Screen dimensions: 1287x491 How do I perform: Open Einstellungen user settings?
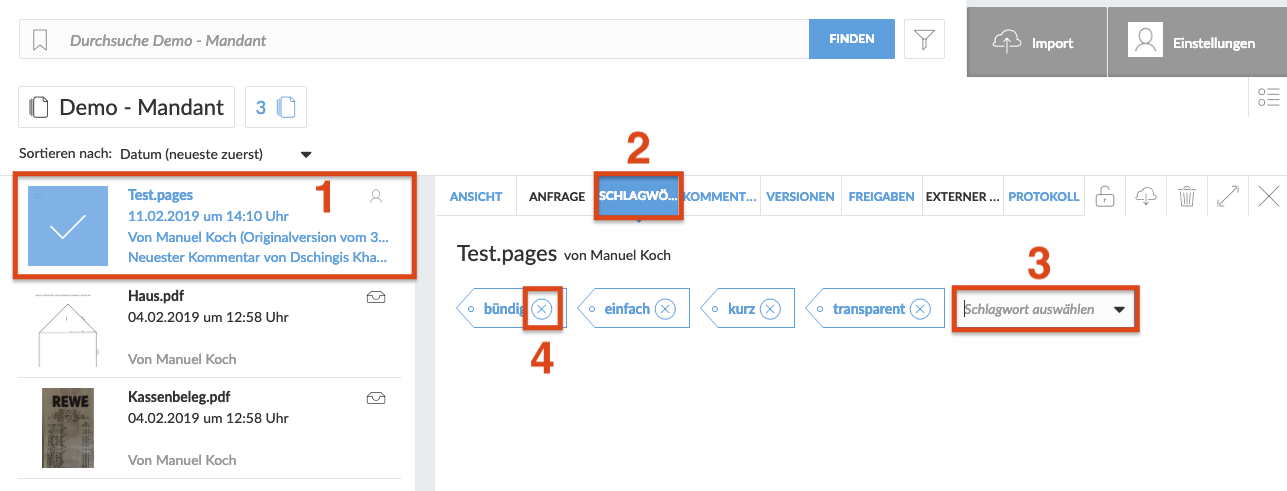click(1194, 42)
